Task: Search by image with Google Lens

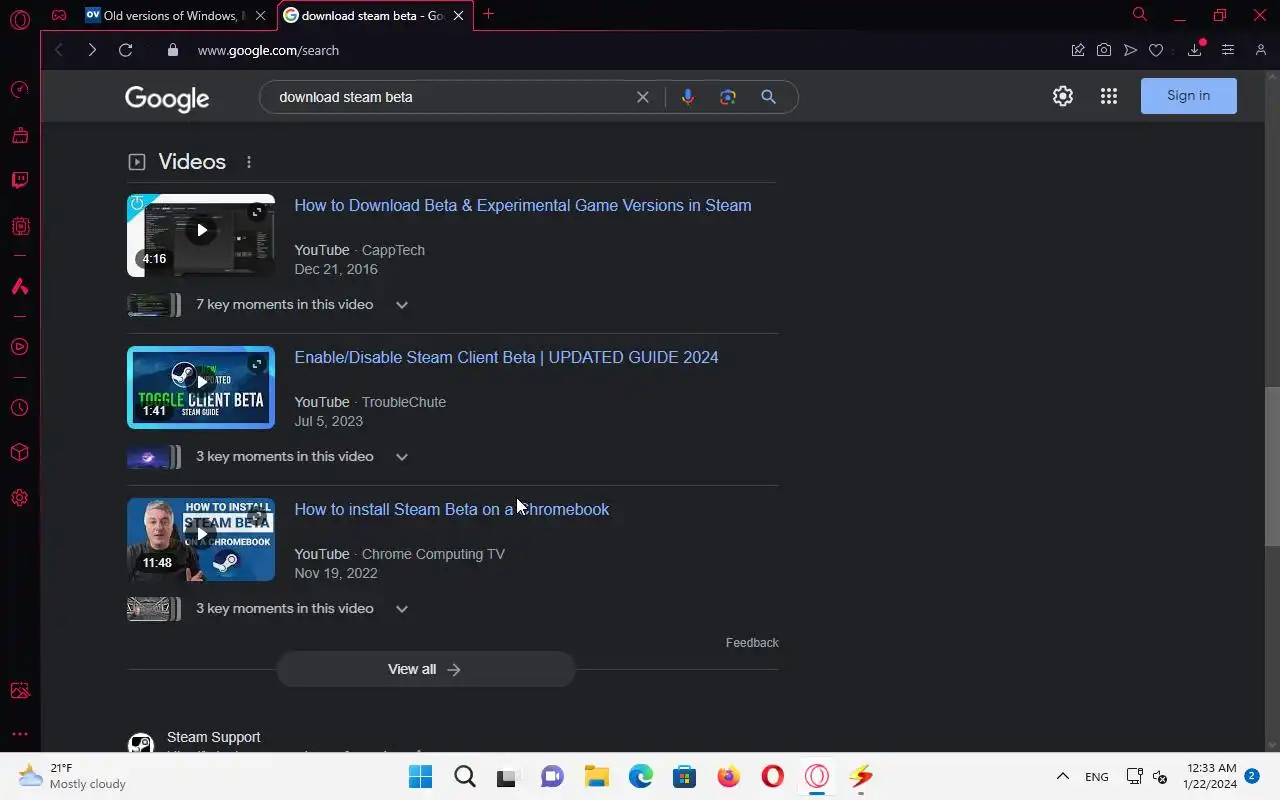Action: 728,97
